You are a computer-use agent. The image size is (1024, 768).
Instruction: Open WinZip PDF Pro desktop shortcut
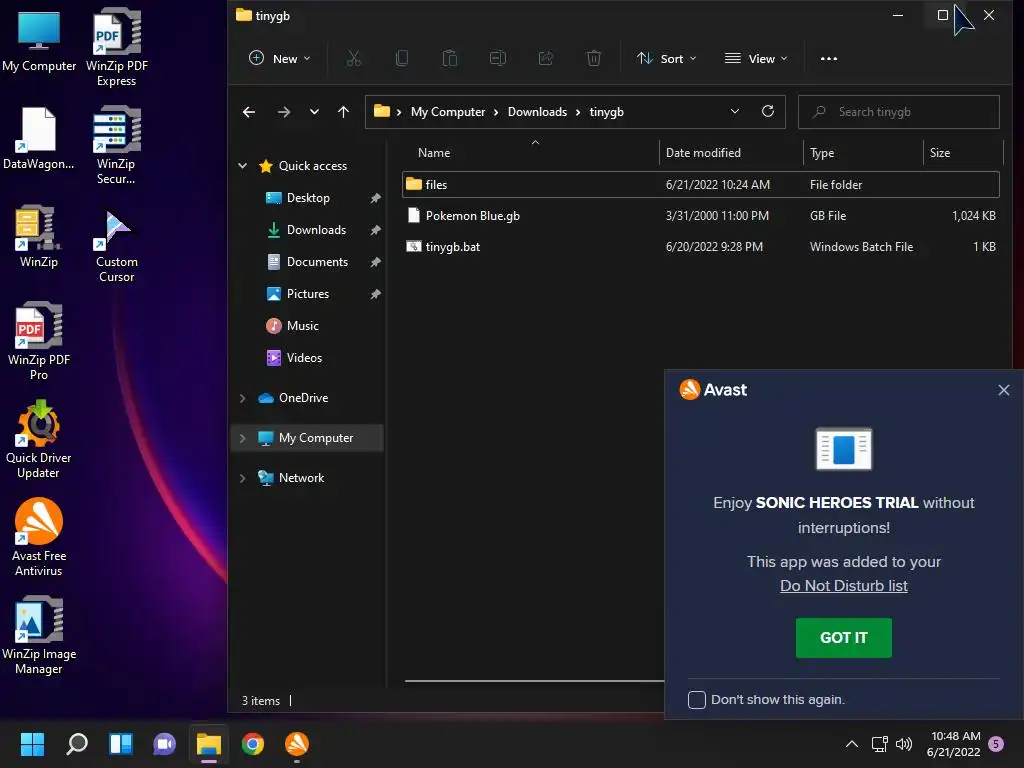pyautogui.click(x=39, y=341)
